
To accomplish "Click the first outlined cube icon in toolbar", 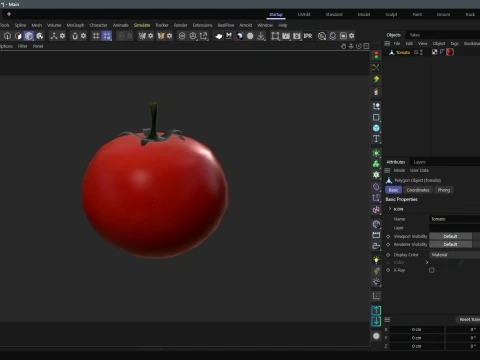I will click(7, 36).
